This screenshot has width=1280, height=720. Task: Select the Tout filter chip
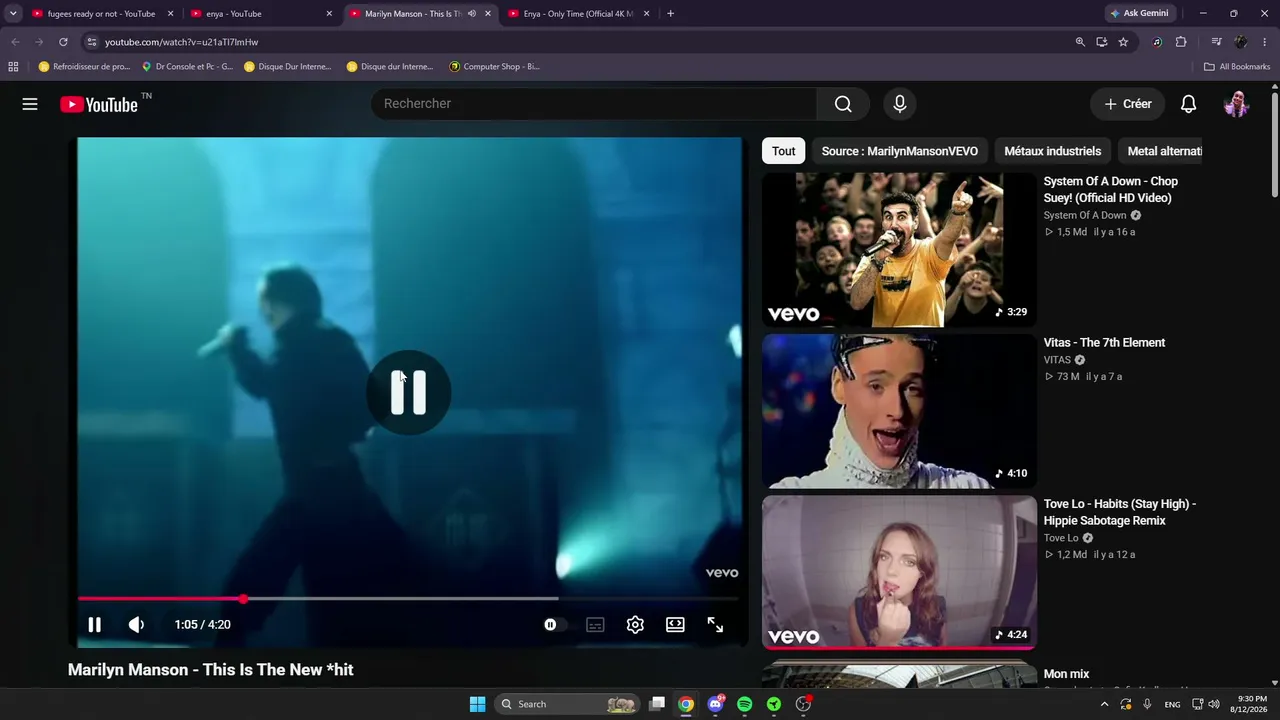click(x=784, y=151)
